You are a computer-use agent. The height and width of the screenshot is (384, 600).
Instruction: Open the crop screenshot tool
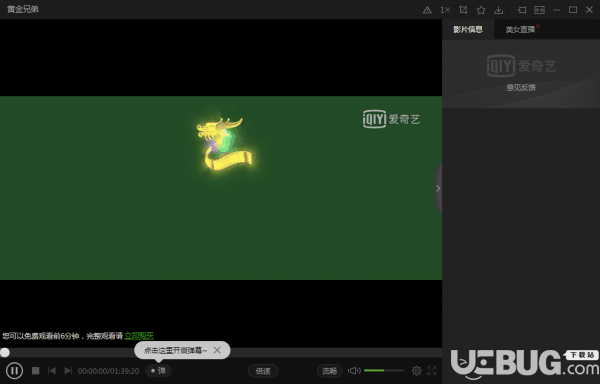(x=463, y=10)
